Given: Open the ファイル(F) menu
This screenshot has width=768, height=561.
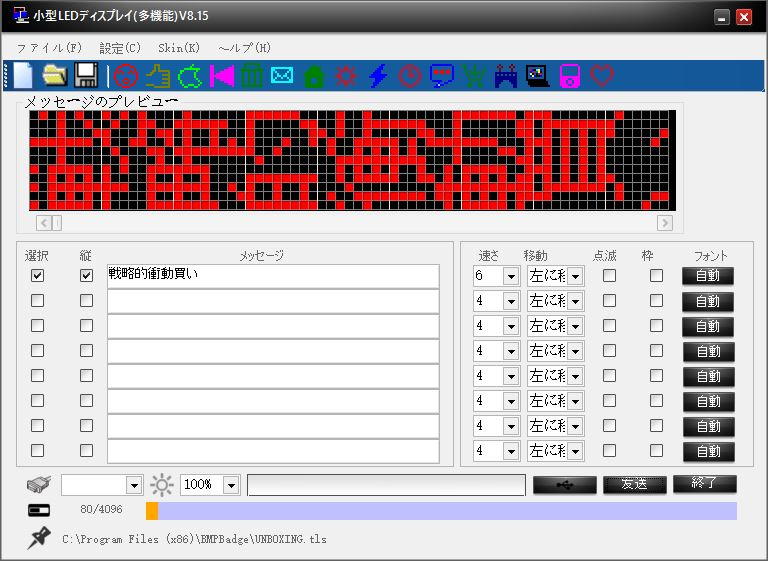Looking at the screenshot, I should click(49, 48).
